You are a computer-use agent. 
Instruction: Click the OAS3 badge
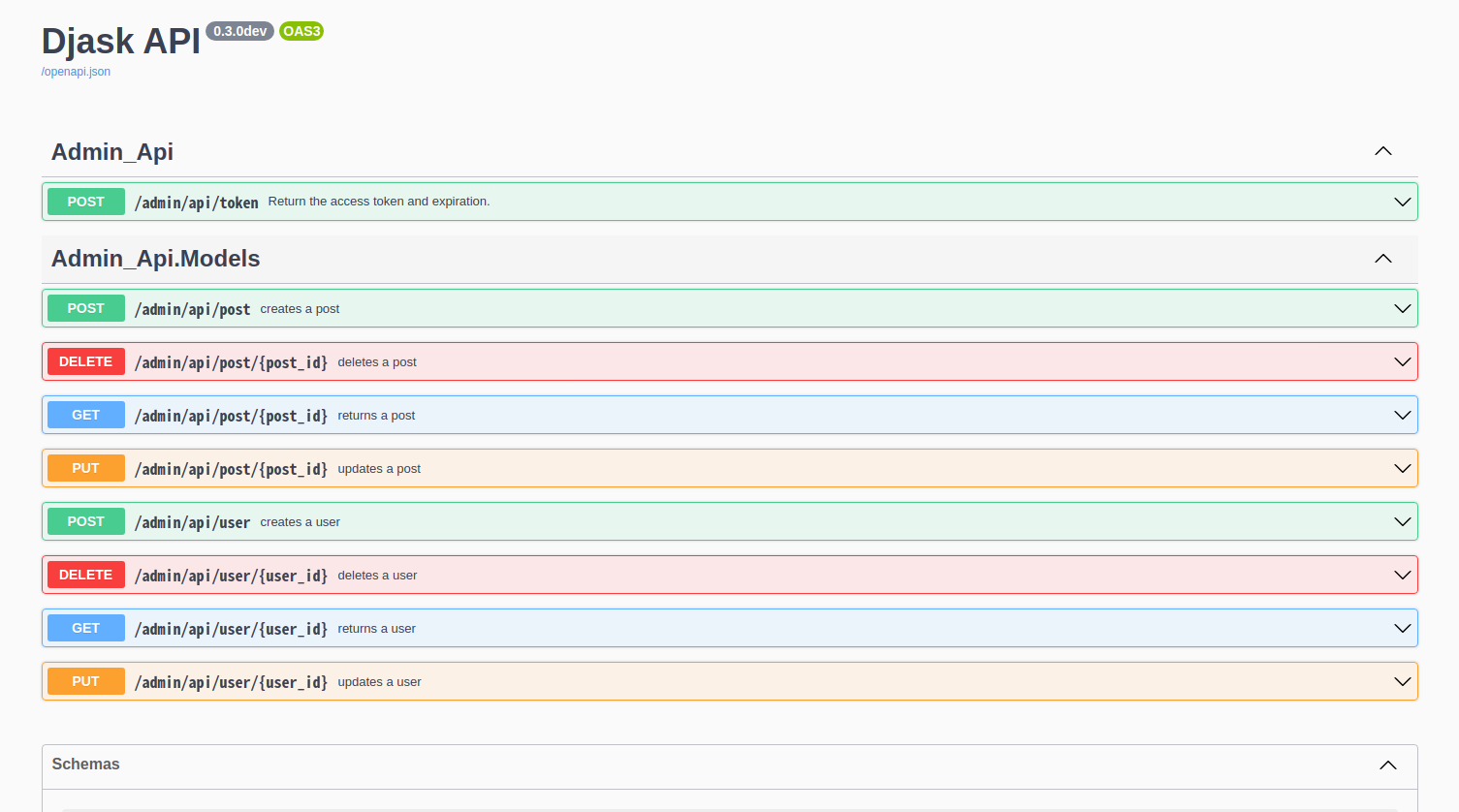(x=301, y=31)
